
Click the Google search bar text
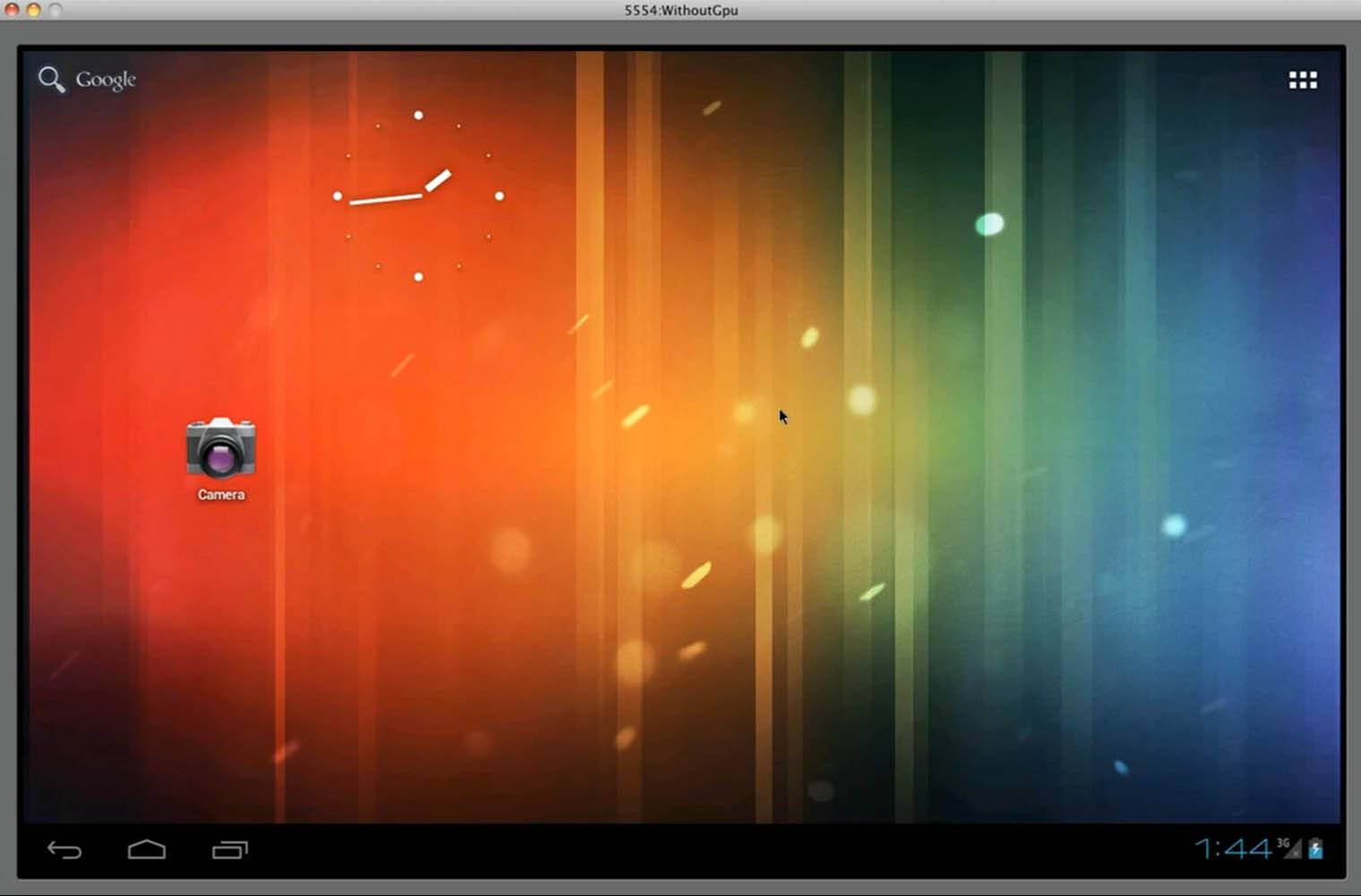coord(106,80)
